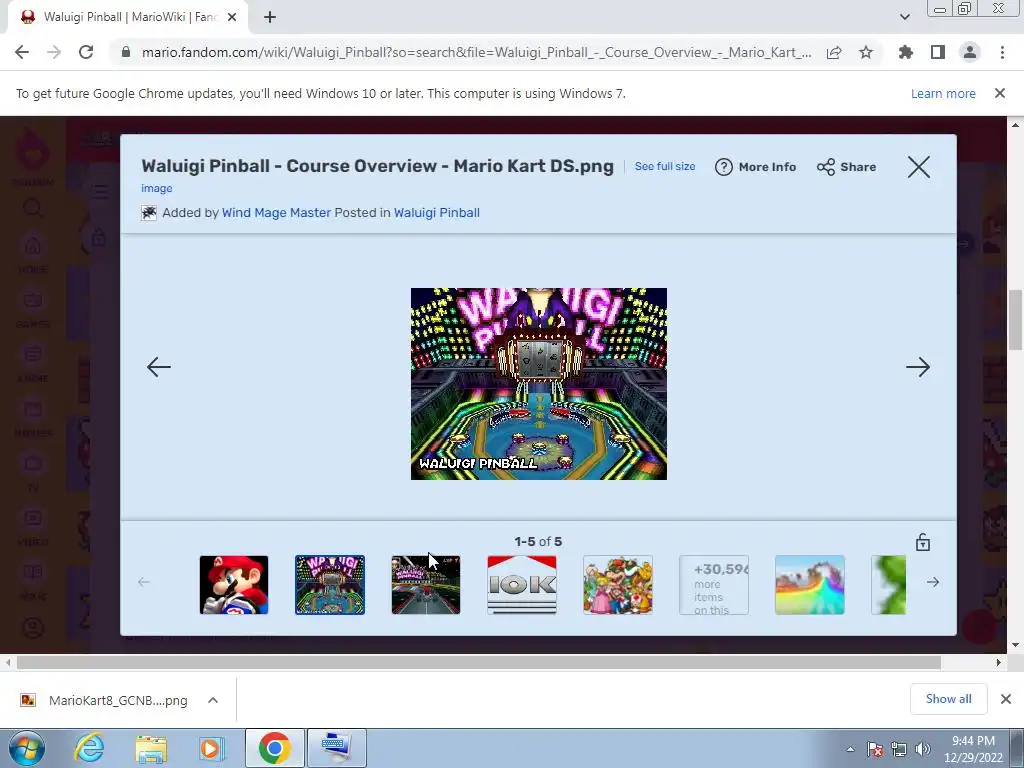The width and height of the screenshot is (1024, 768).
Task: Click the Action Center flag icon
Action: (875, 749)
